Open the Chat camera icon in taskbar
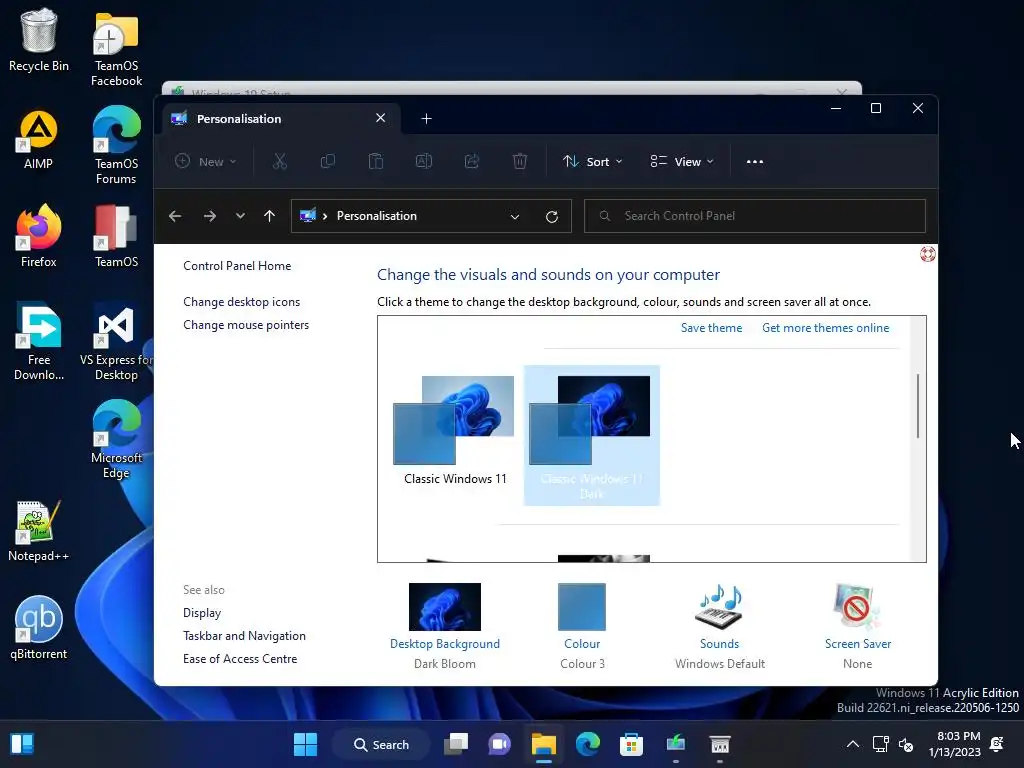This screenshot has width=1024, height=768. [x=500, y=744]
